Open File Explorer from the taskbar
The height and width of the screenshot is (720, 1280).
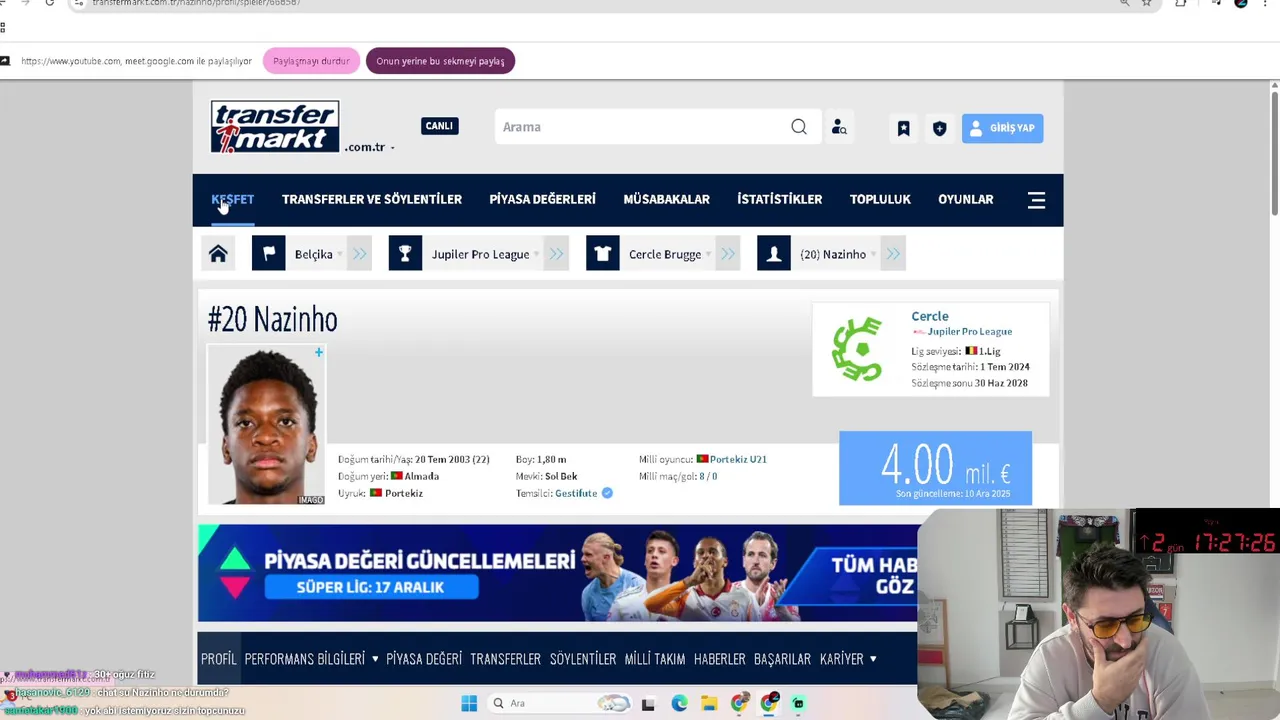click(x=709, y=703)
